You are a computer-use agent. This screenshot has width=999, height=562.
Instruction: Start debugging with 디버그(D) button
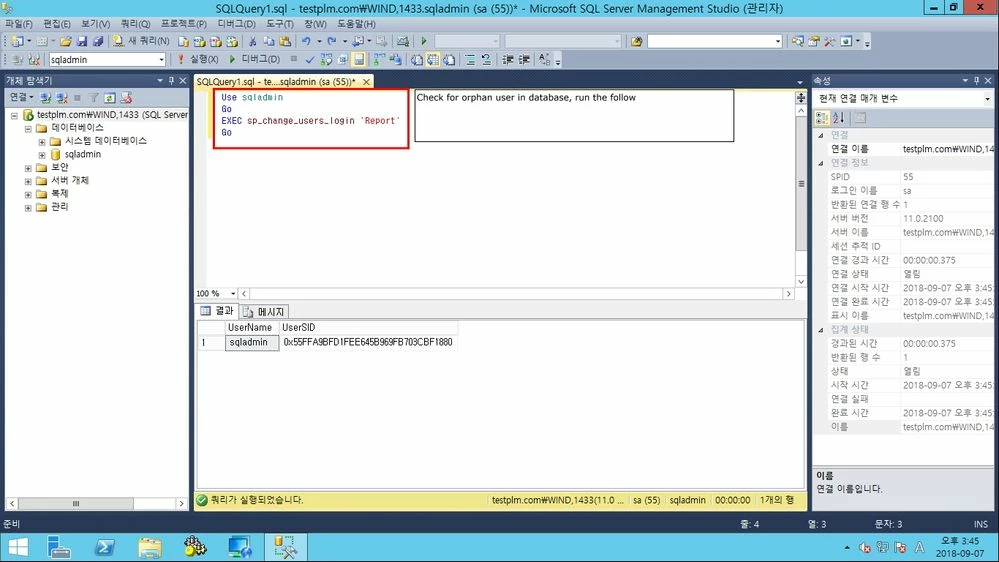click(254, 59)
